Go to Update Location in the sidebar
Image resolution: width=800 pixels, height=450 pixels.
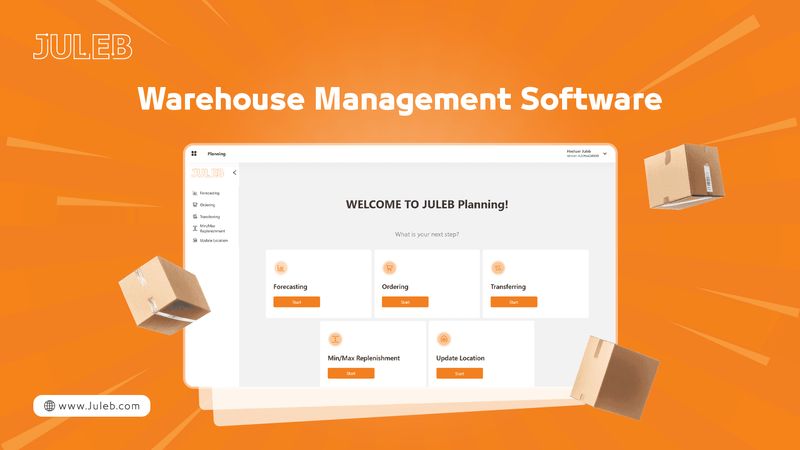(x=212, y=241)
